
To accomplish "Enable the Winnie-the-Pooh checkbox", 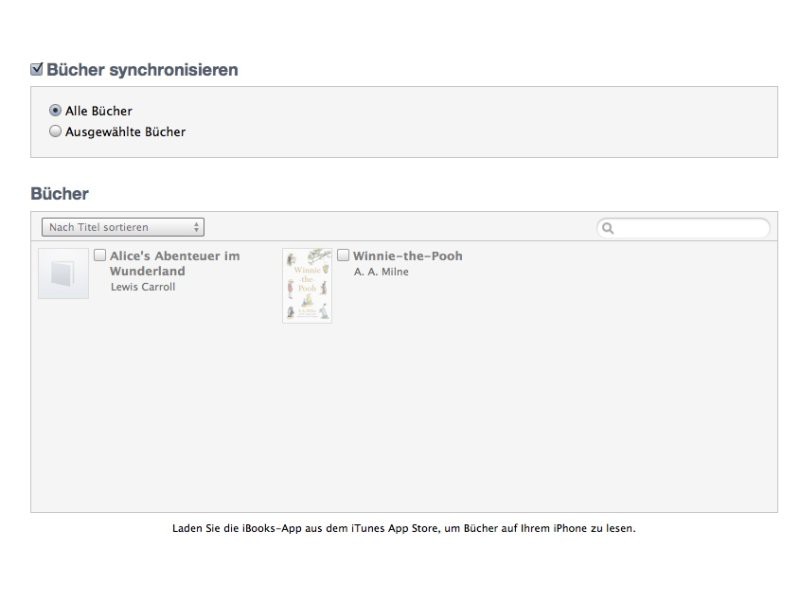I will 343,255.
